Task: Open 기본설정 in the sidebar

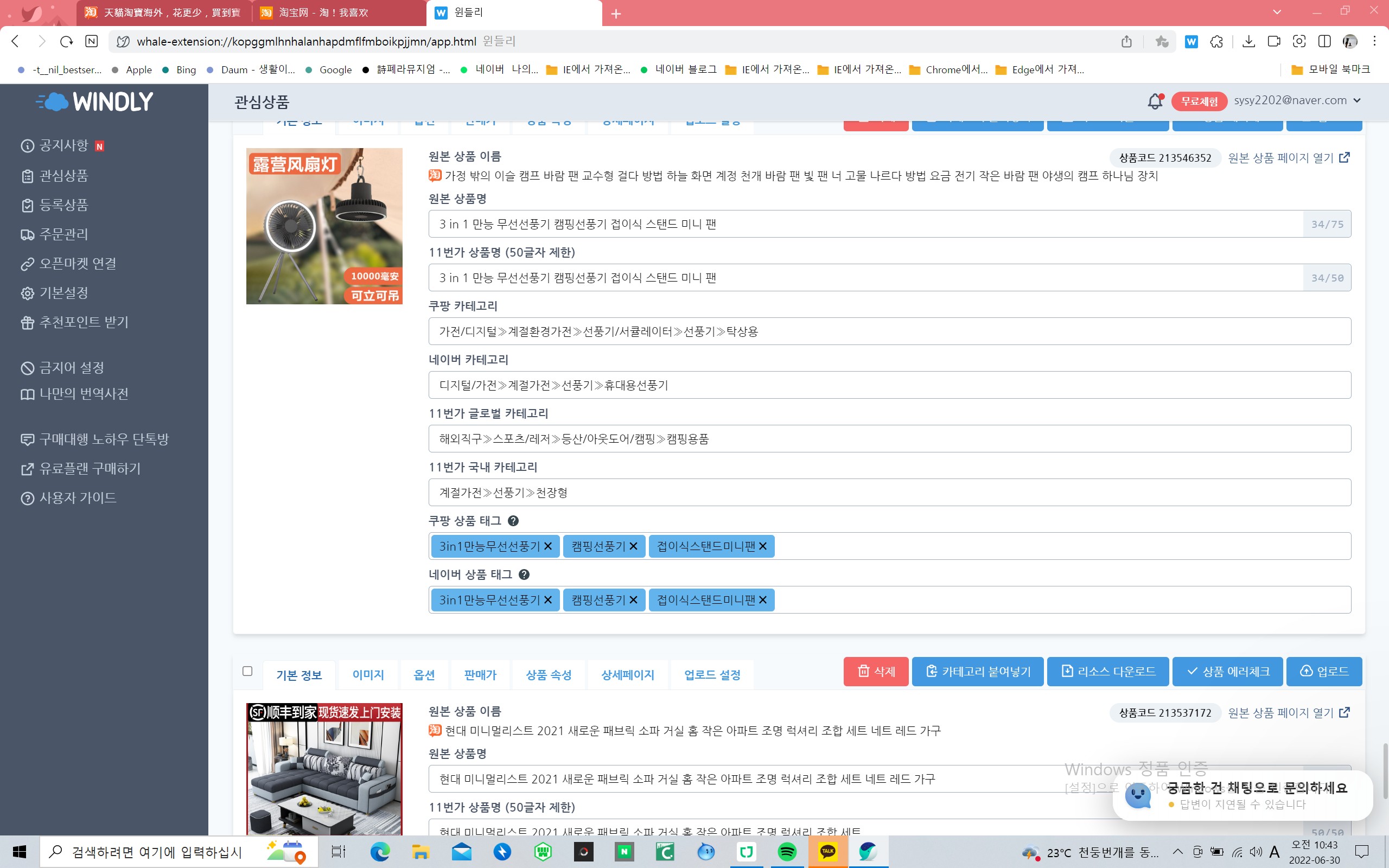Action: (54, 293)
